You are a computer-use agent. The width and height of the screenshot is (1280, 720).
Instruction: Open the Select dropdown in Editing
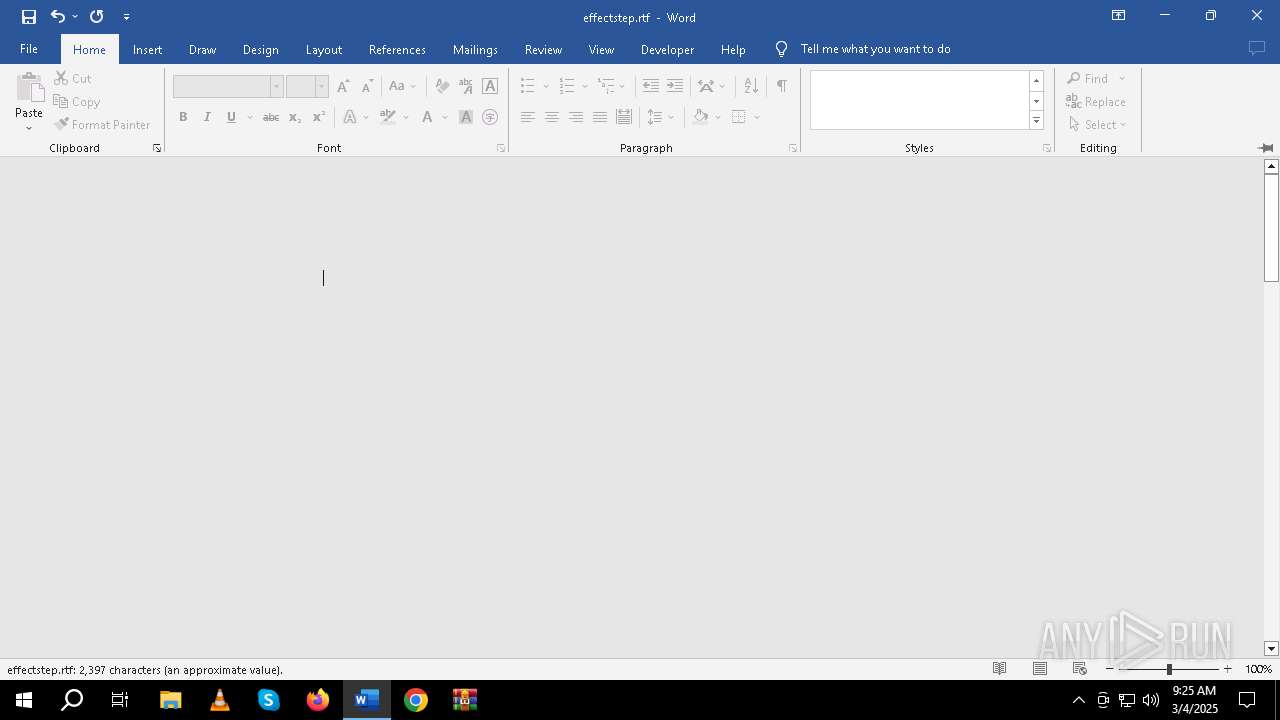tap(1098, 124)
